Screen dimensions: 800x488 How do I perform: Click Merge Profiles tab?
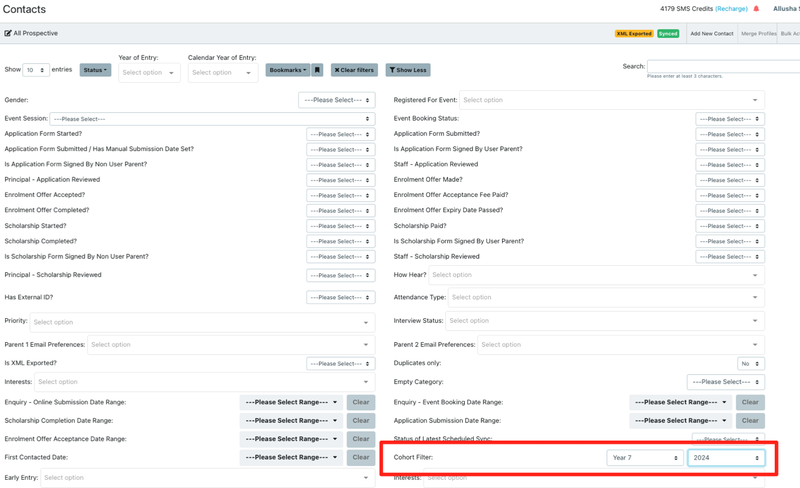point(758,33)
